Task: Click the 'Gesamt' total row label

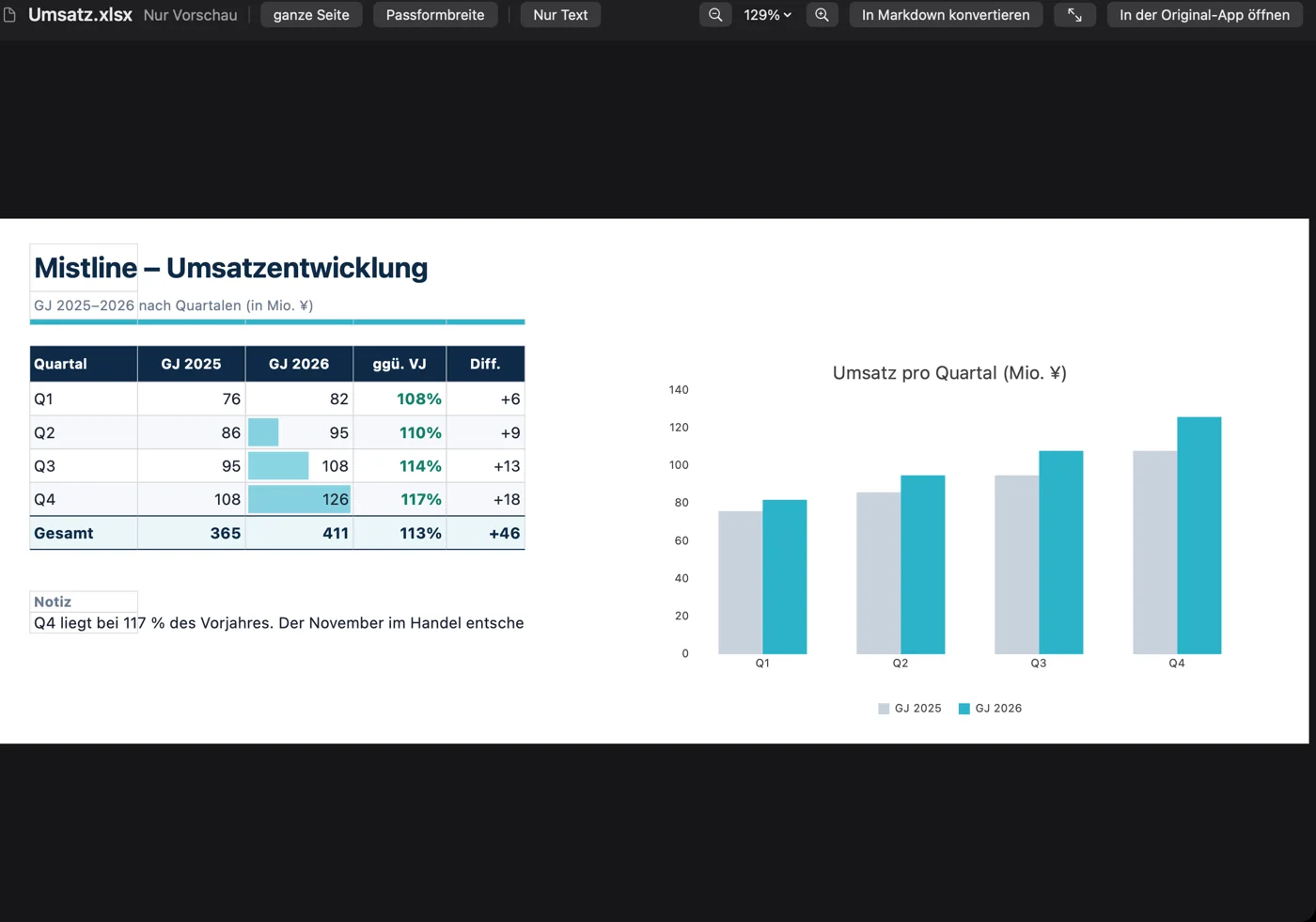Action: pos(84,533)
